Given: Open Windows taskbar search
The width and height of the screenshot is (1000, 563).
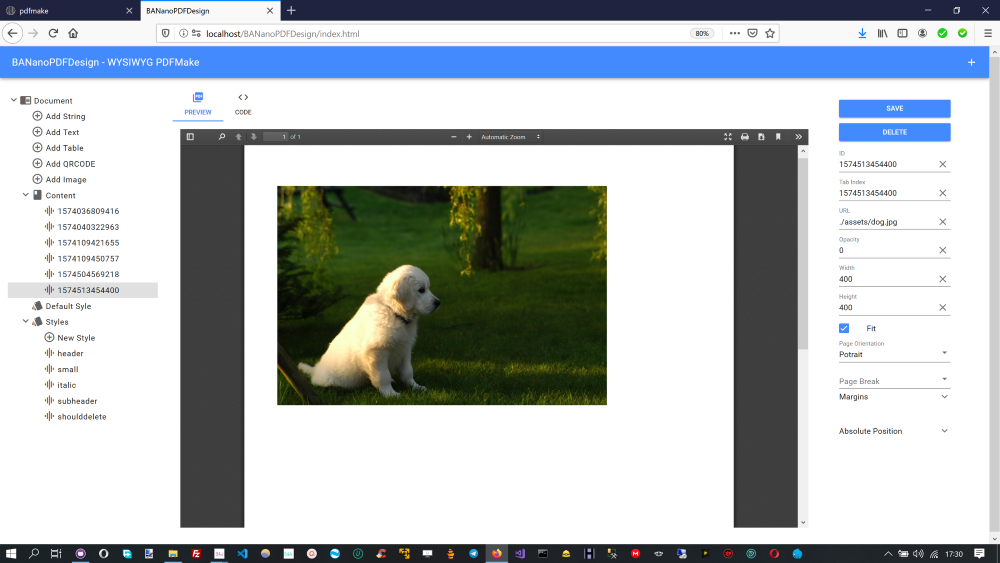Looking at the screenshot, I should coord(34,553).
